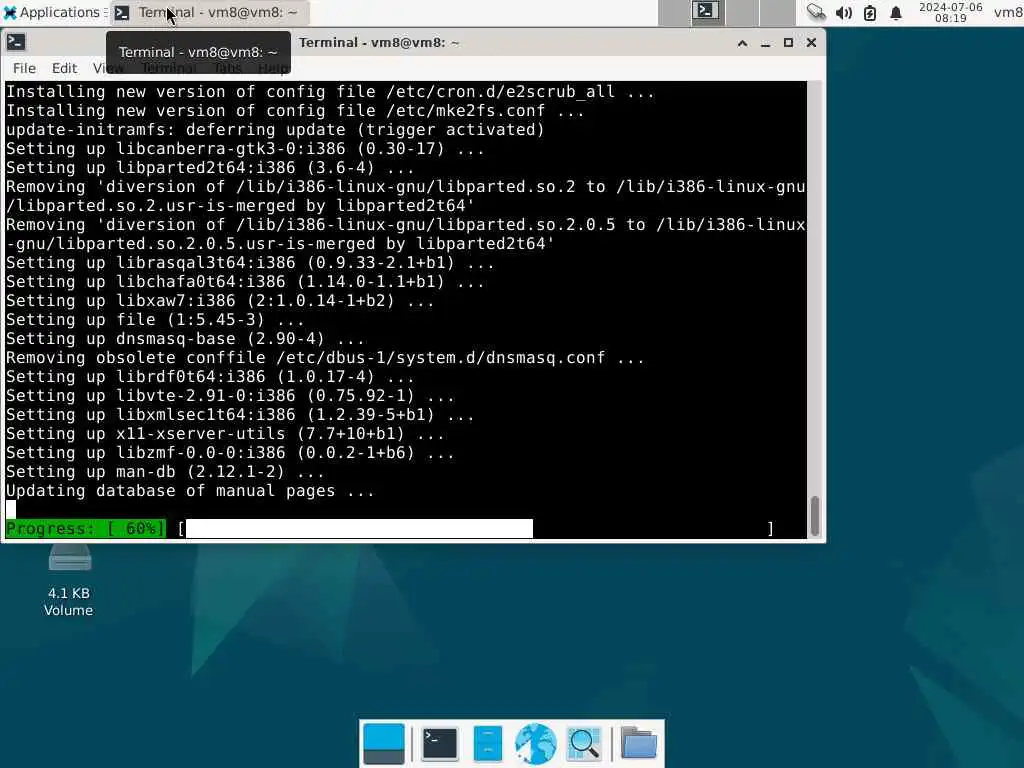1024x768 pixels.
Task: Click Show Desktop icon in dock
Action: tap(384, 744)
